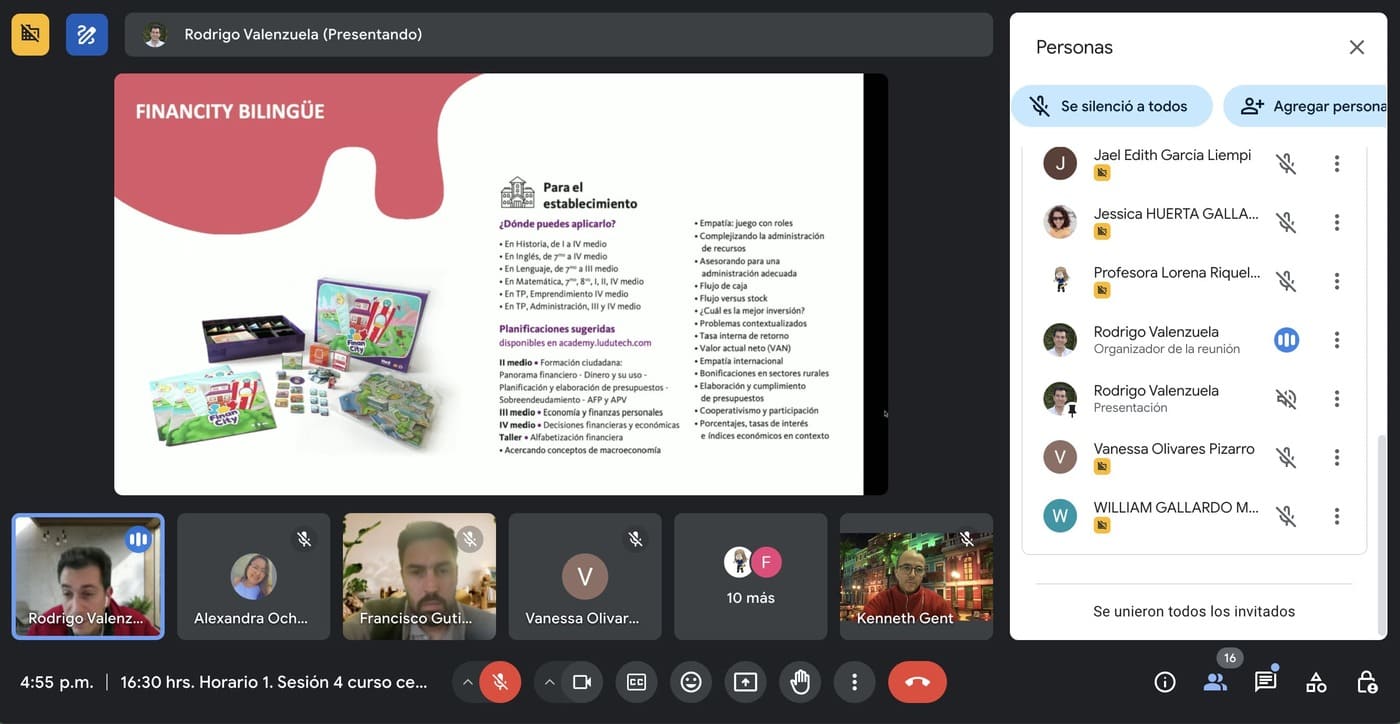Click the 'Personas' panel heading
Screen dimensions: 1400x724
coord(1074,47)
